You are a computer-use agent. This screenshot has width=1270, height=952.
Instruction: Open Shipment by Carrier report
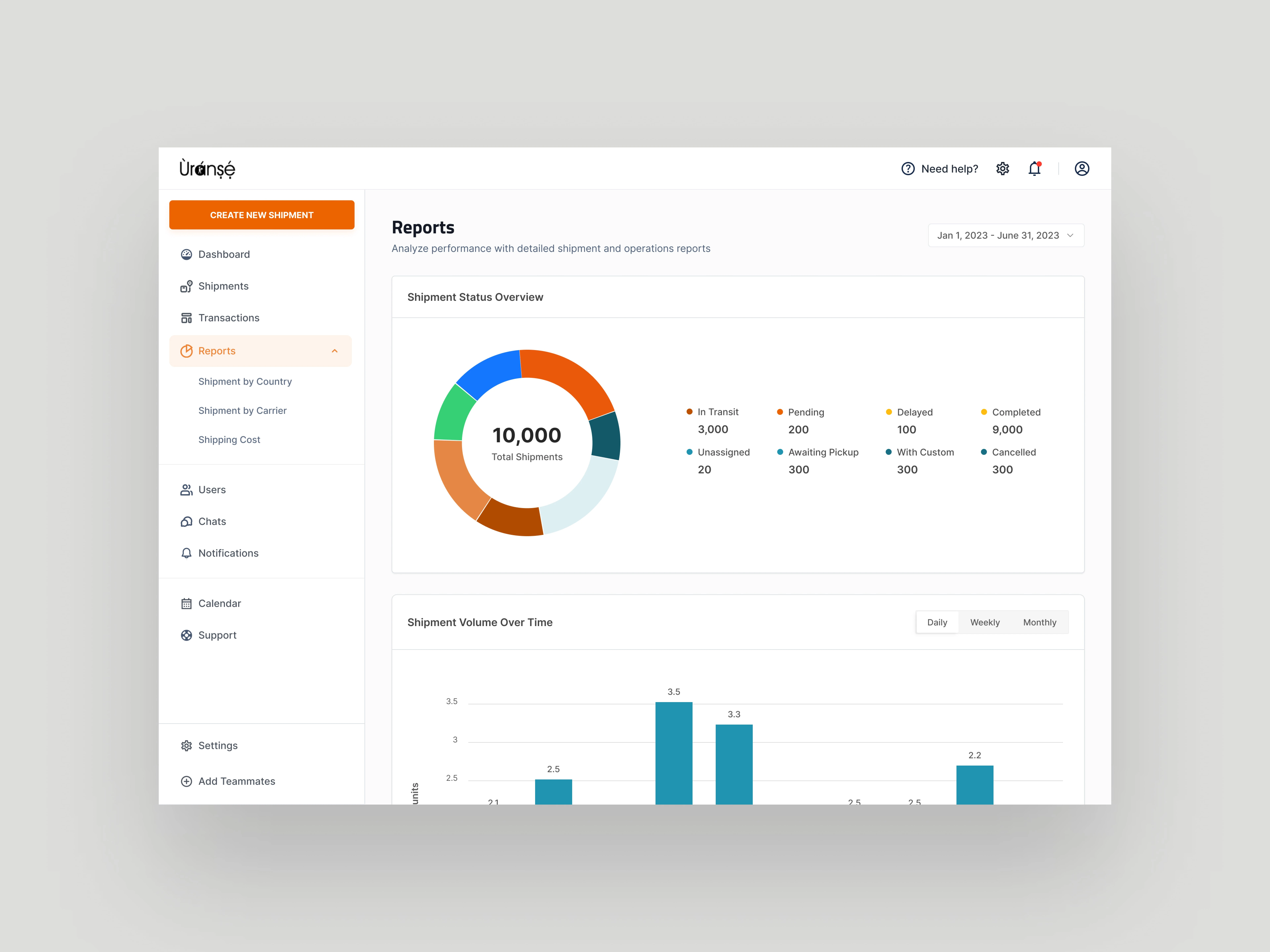coord(242,411)
